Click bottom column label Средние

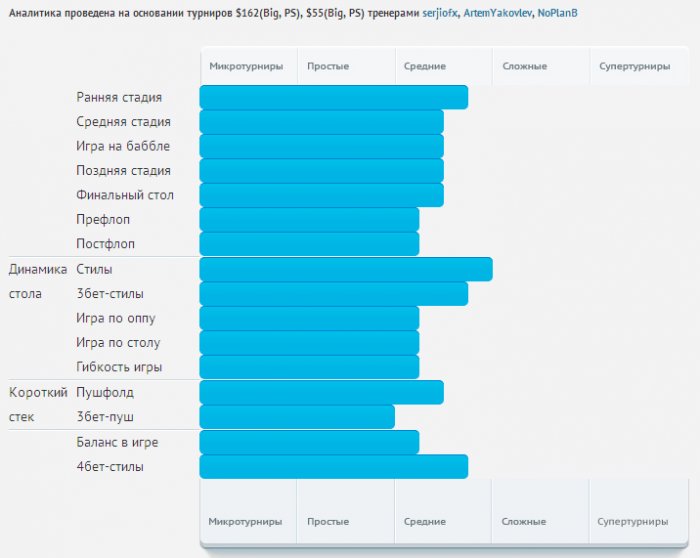(x=425, y=521)
